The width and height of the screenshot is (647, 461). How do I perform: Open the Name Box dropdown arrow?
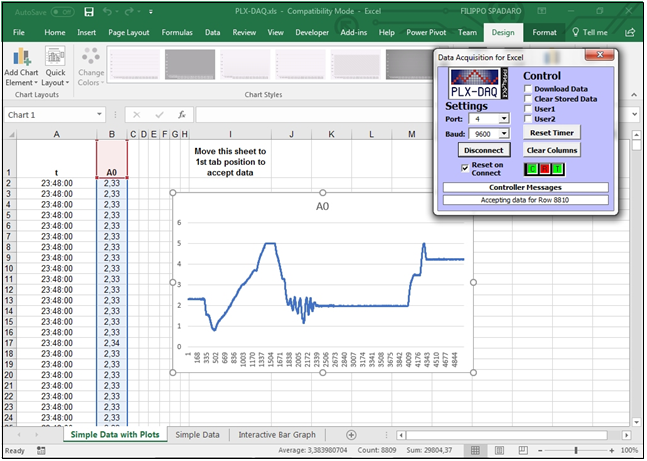point(99,114)
